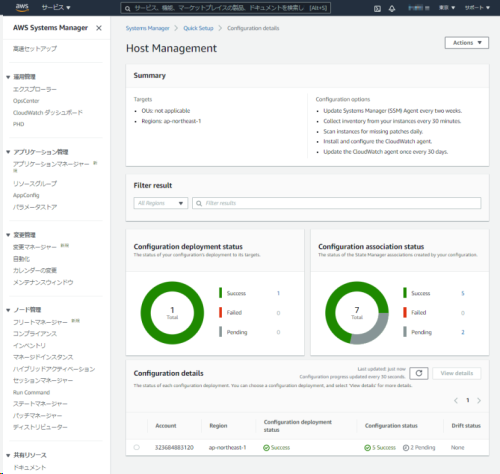Open セッションマネージャー in sidebar
The image size is (500, 474).
pos(43,380)
